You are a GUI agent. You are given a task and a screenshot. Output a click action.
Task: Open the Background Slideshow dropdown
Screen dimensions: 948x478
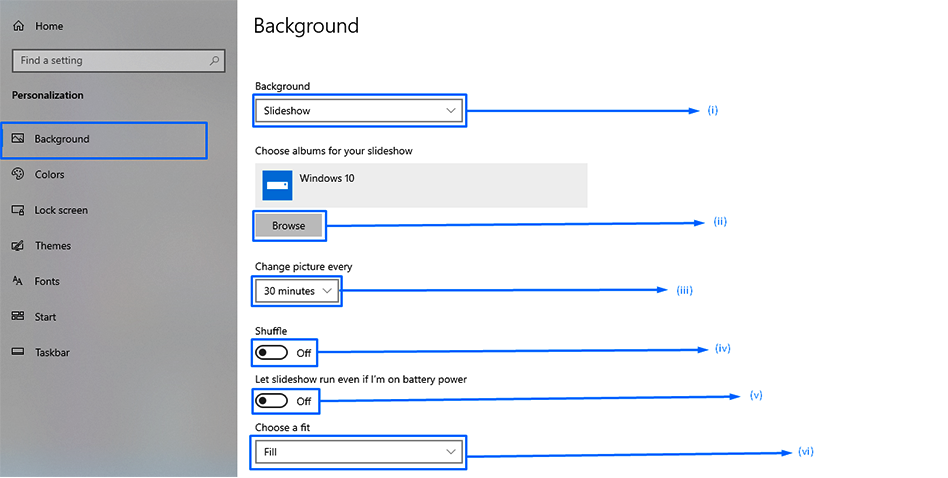point(359,111)
